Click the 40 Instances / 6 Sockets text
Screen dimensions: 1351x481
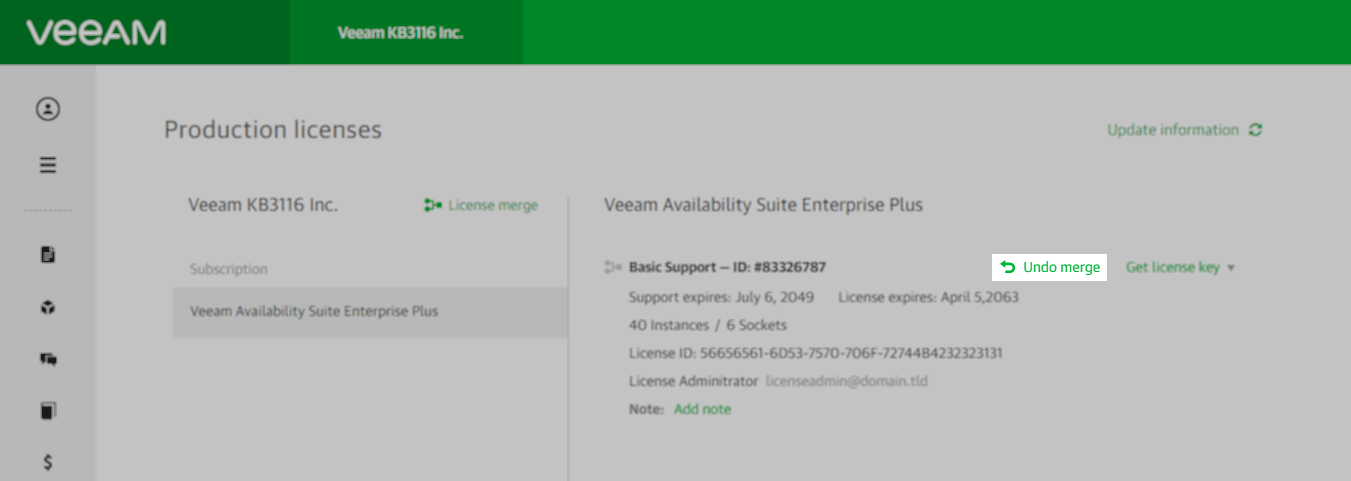tap(708, 325)
